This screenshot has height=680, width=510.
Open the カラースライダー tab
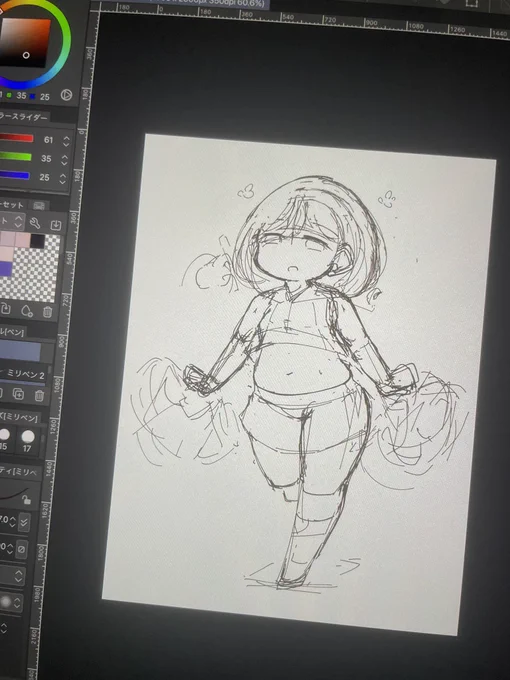(25, 117)
